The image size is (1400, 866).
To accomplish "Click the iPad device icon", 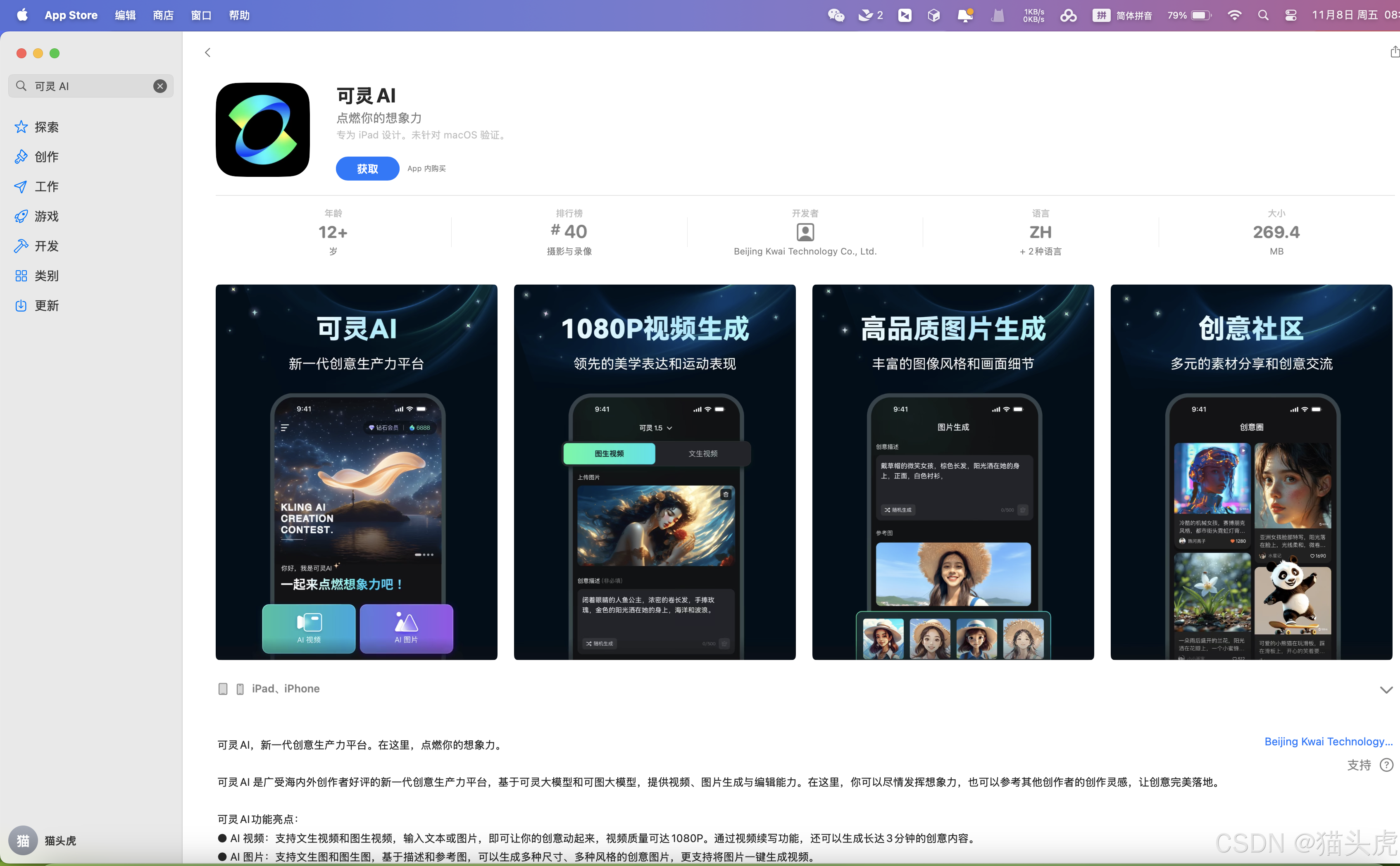I will (223, 688).
